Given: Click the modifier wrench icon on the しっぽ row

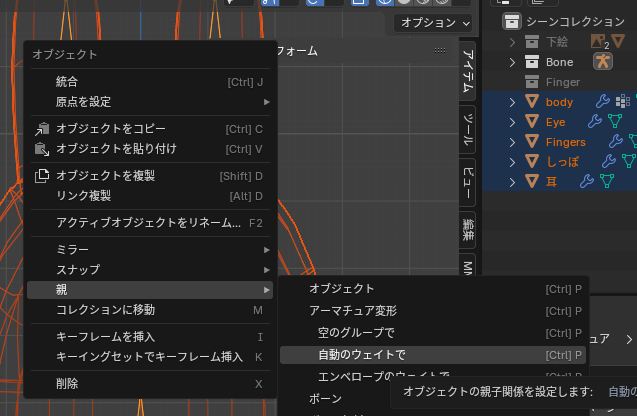Looking at the screenshot, I should pos(609,161).
